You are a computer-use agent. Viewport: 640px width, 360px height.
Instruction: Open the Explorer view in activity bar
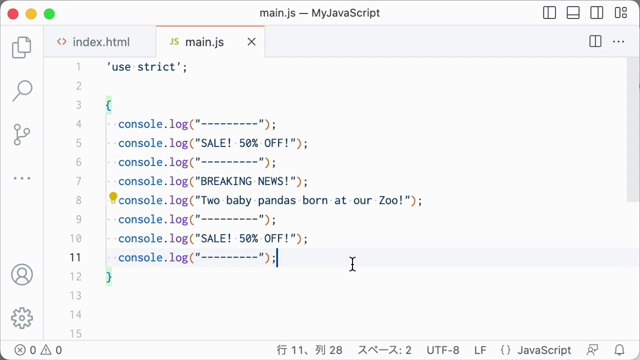click(22, 47)
